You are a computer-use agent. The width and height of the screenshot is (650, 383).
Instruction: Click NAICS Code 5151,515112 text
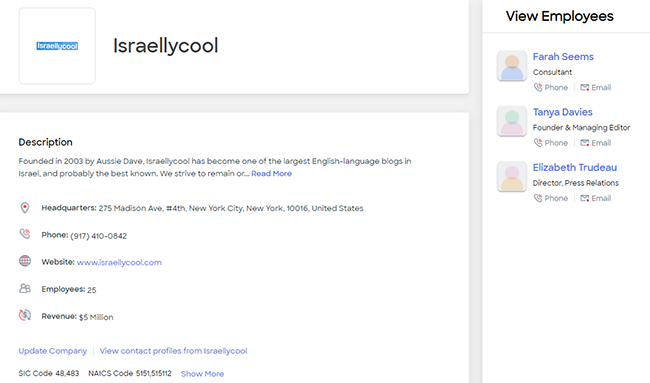130,373
